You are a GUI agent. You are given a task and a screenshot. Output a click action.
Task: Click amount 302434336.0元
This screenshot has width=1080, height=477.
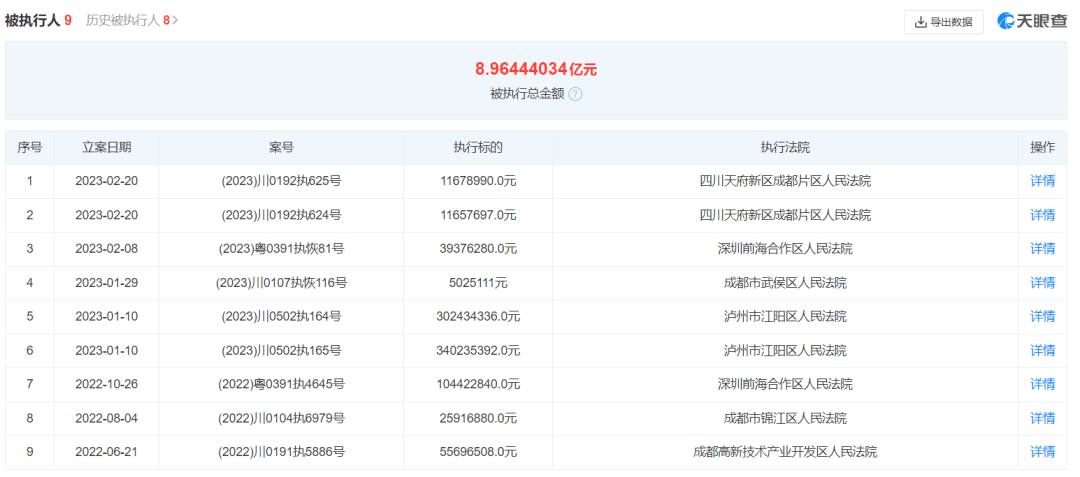point(478,317)
